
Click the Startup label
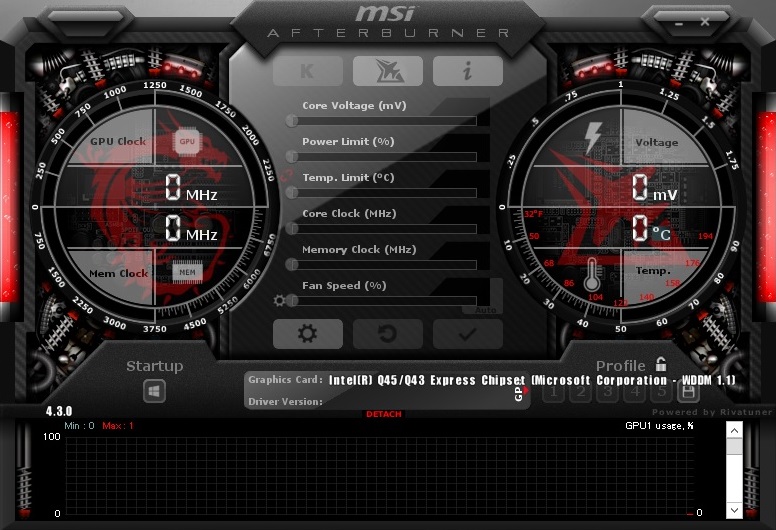(x=154, y=366)
